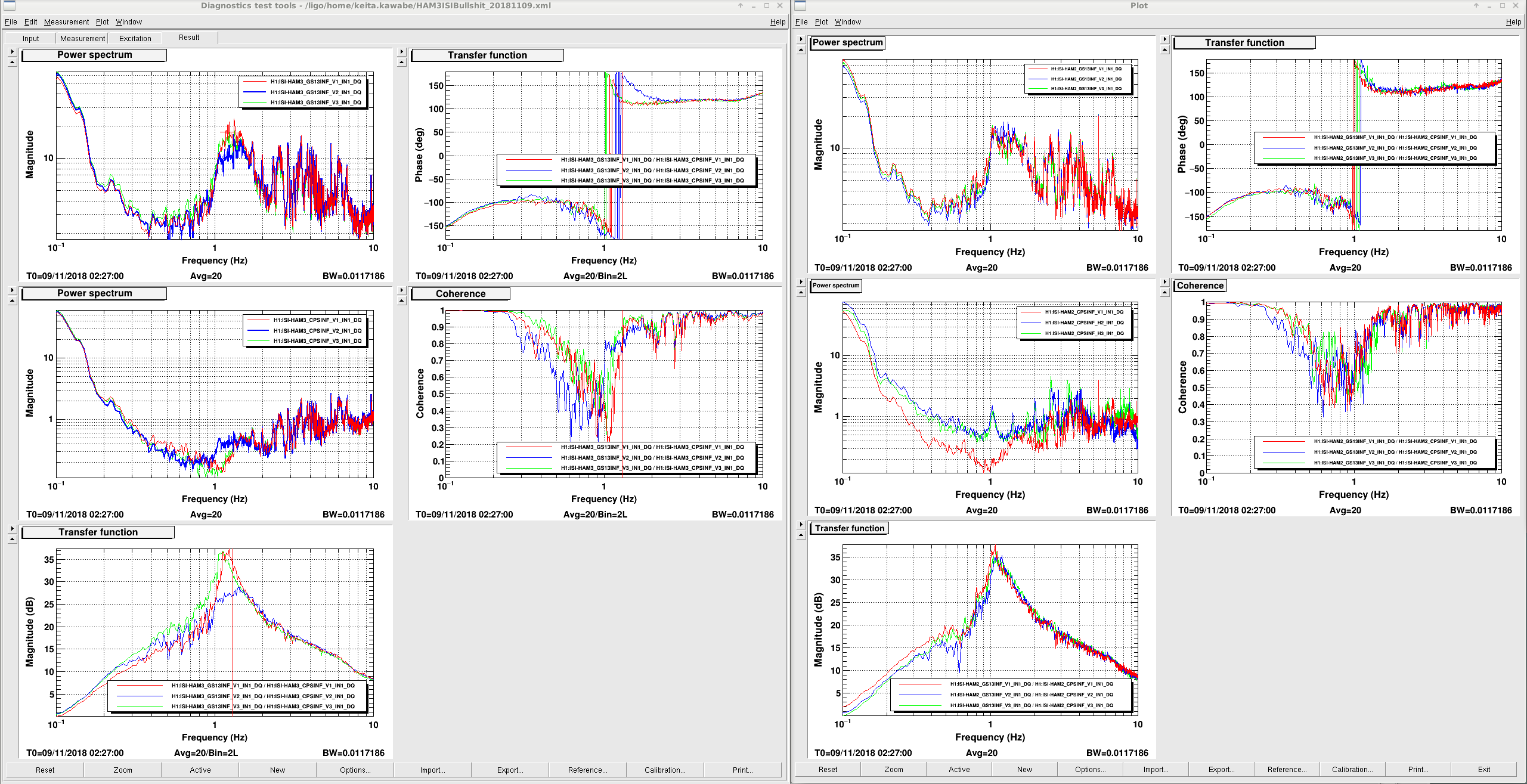Click the Plot window system menu icon
The image size is (1527, 784).
pos(800,6)
